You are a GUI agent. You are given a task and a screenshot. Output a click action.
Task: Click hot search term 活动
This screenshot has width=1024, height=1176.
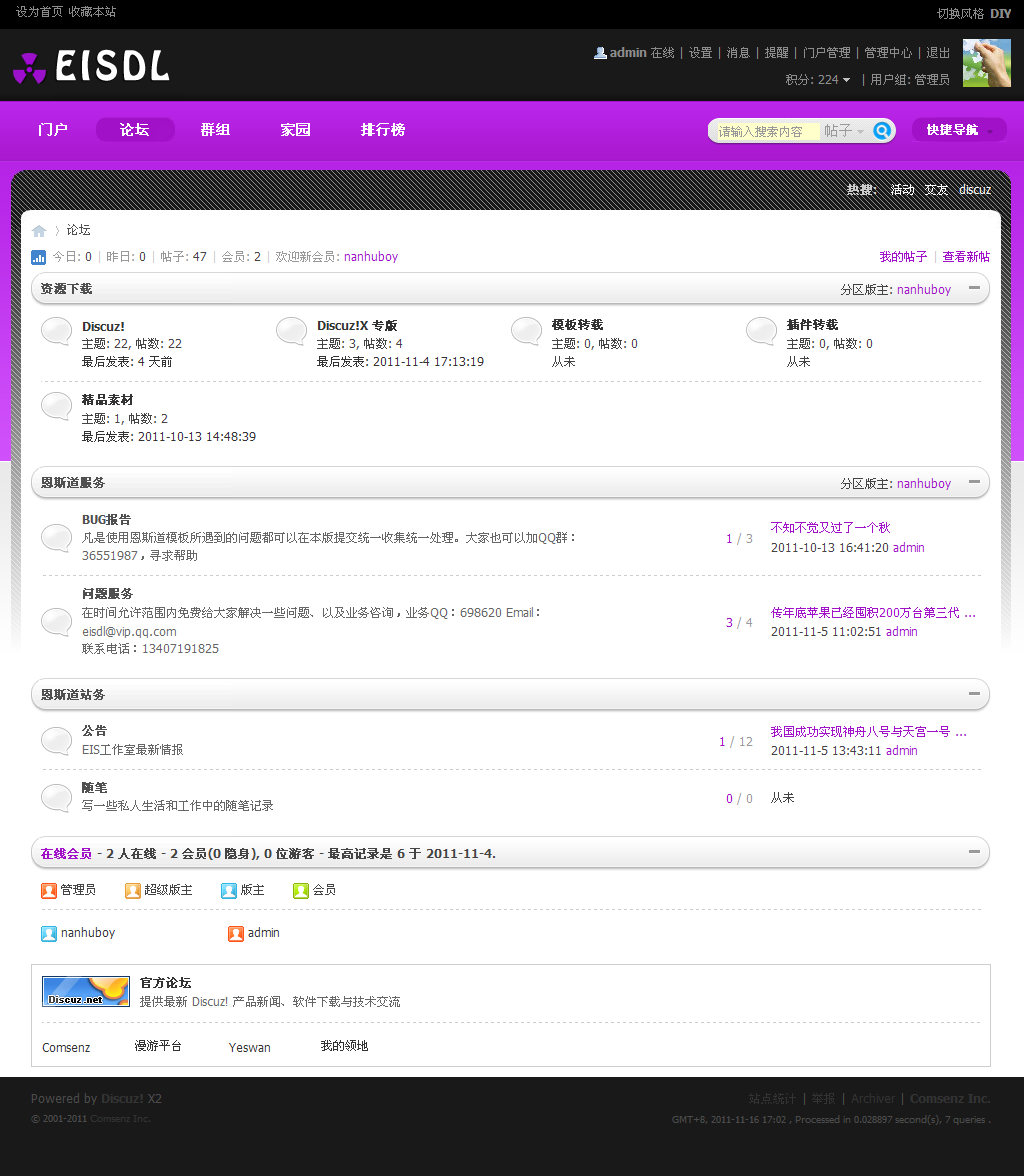pos(902,190)
